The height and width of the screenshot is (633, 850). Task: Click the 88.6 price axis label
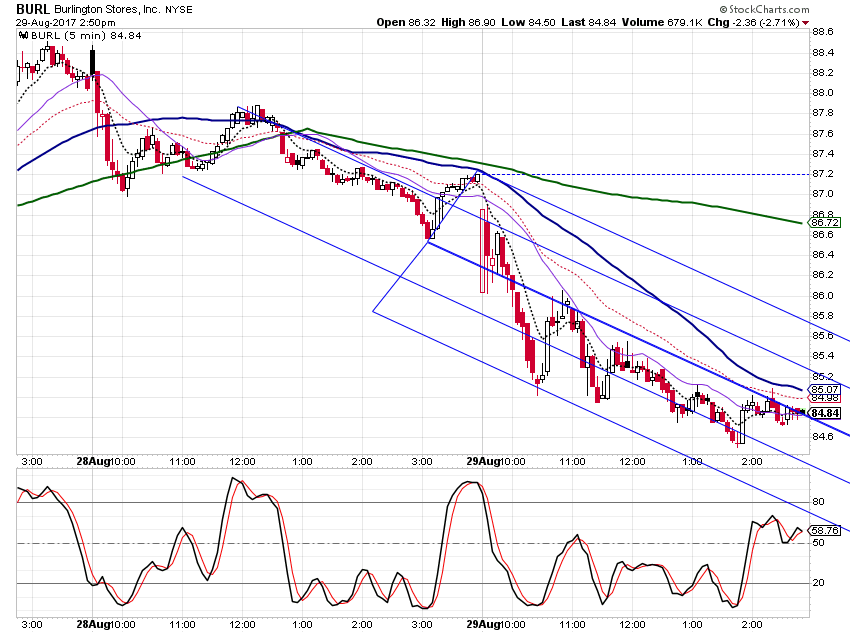(823, 32)
